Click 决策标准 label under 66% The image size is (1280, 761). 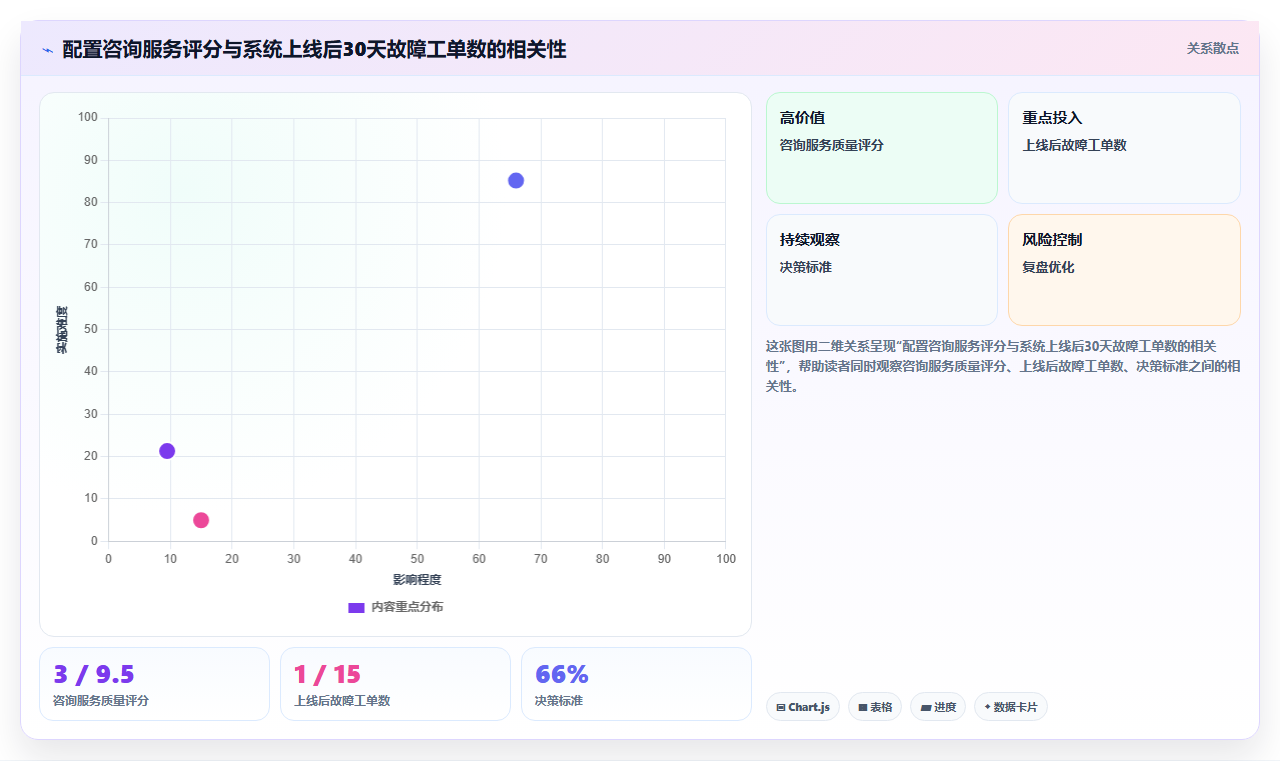pyautogui.click(x=559, y=701)
